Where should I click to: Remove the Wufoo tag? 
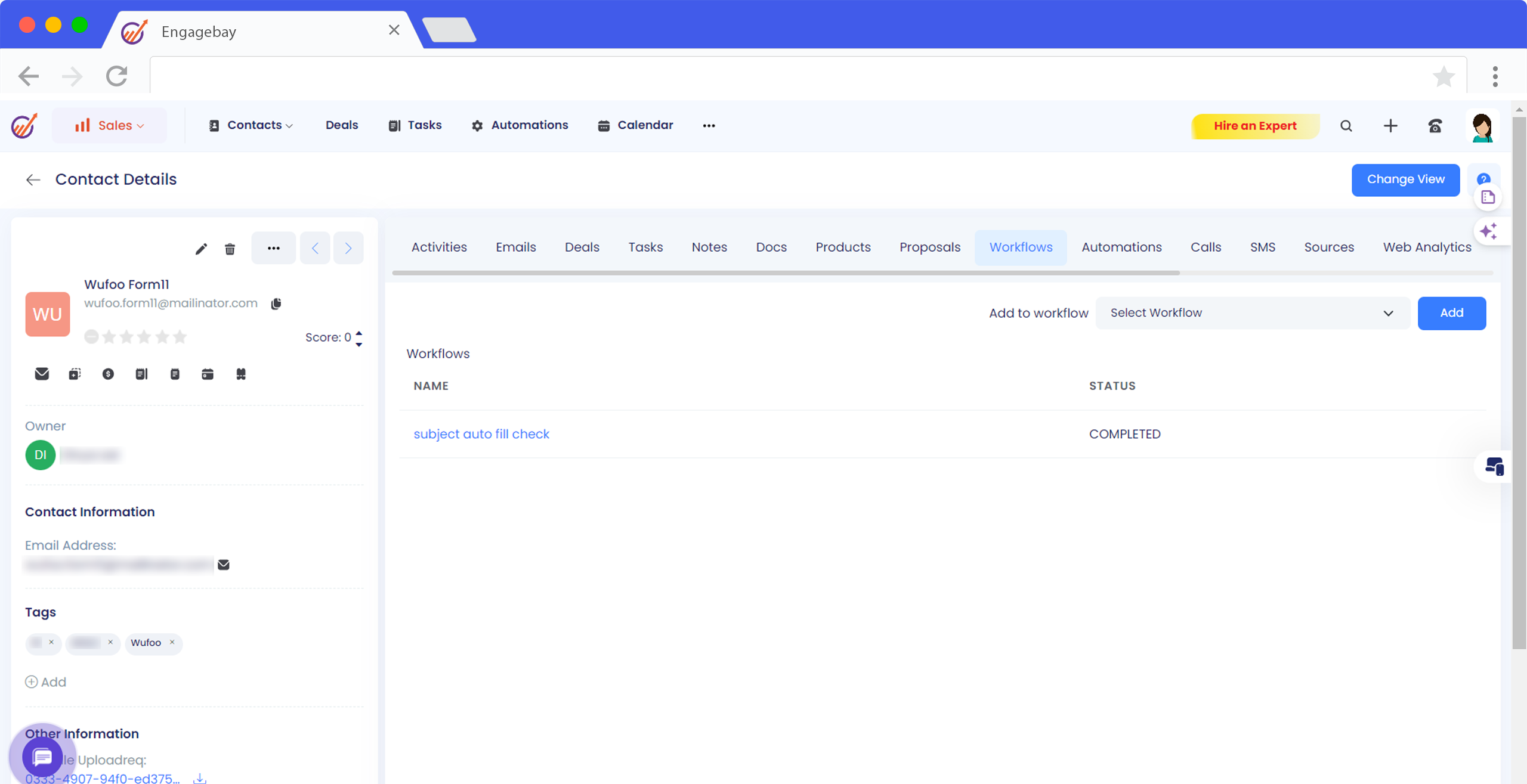[x=172, y=642]
